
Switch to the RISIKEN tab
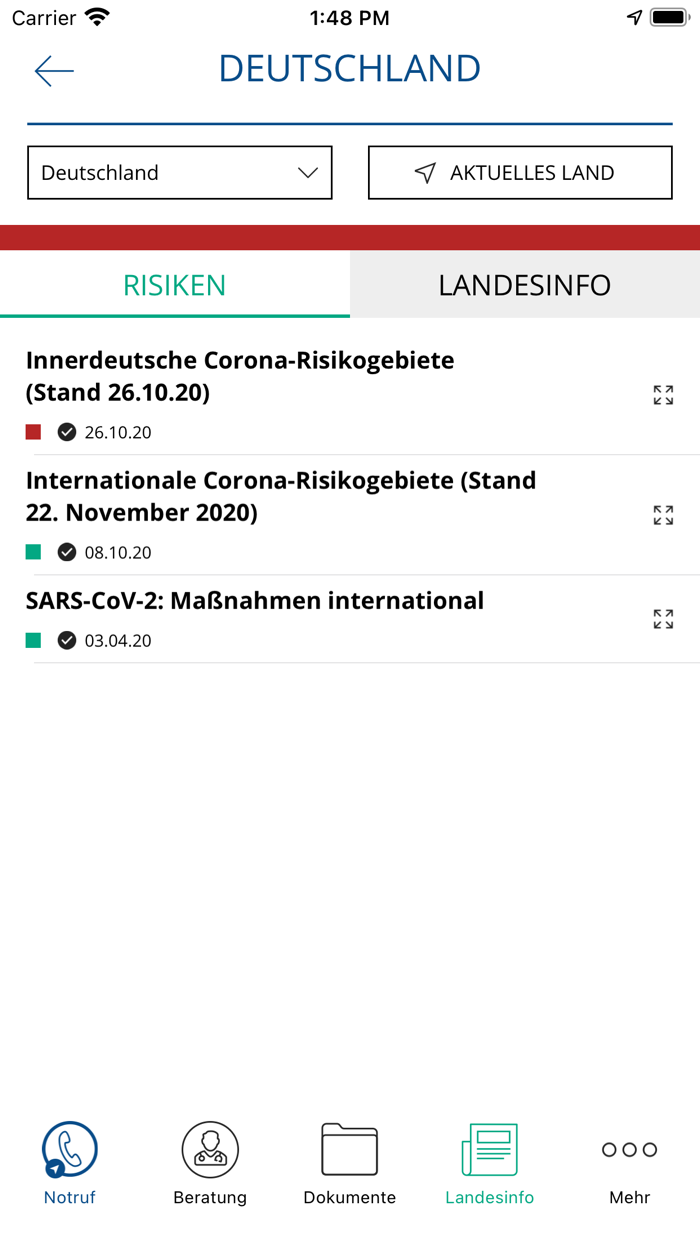pos(175,285)
